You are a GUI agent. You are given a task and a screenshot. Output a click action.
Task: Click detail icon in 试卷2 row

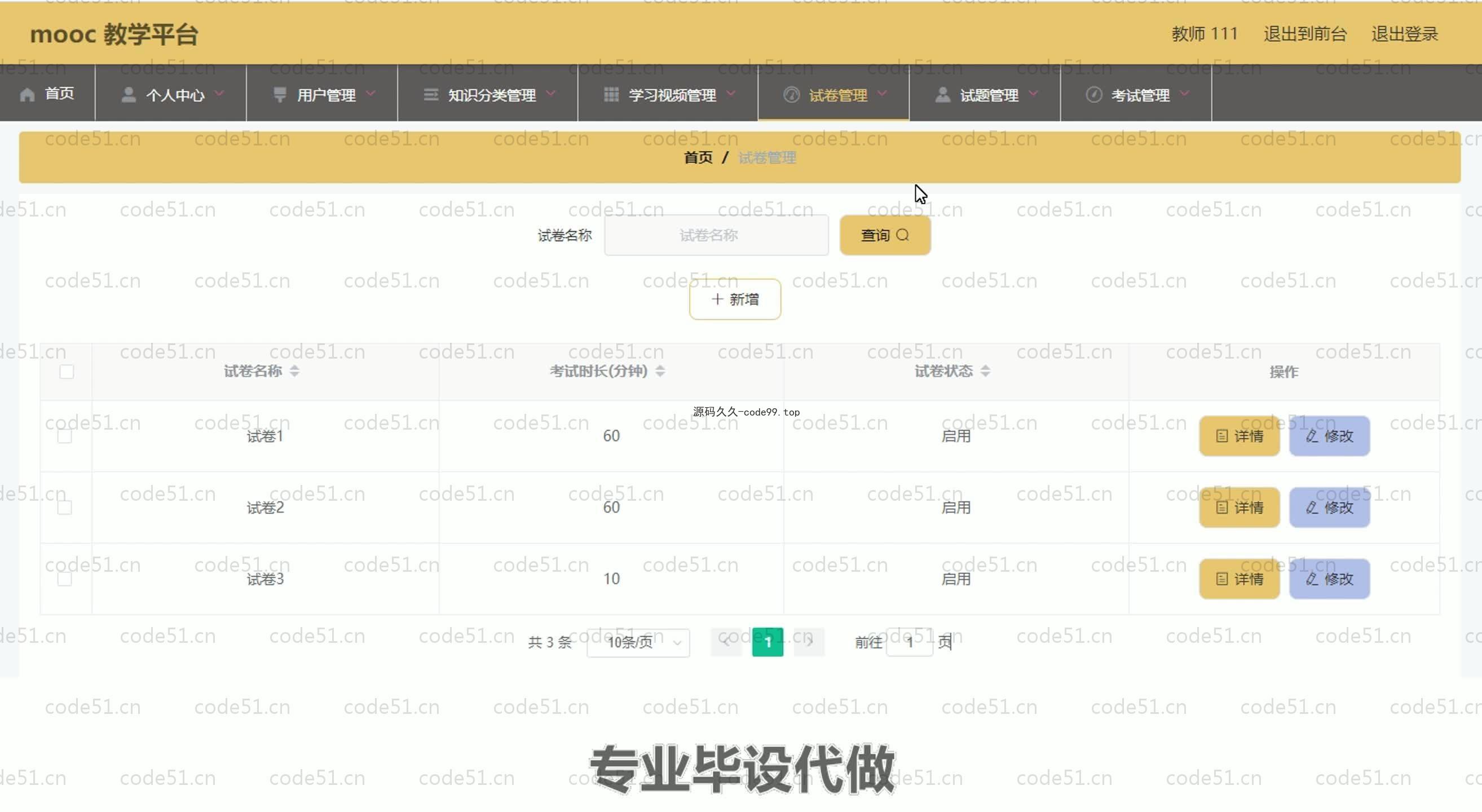tap(1222, 507)
